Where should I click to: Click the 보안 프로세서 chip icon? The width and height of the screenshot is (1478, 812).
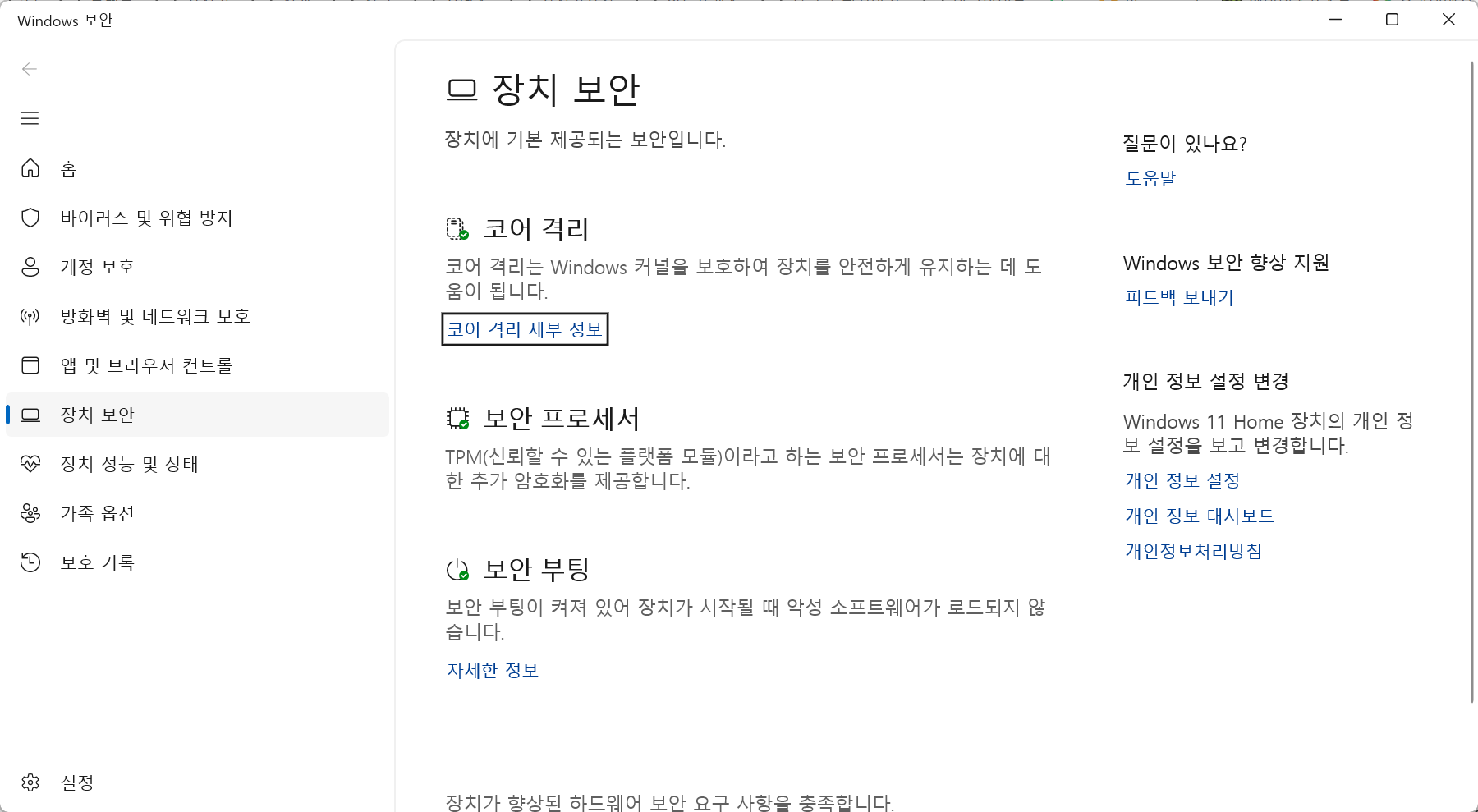tap(459, 419)
